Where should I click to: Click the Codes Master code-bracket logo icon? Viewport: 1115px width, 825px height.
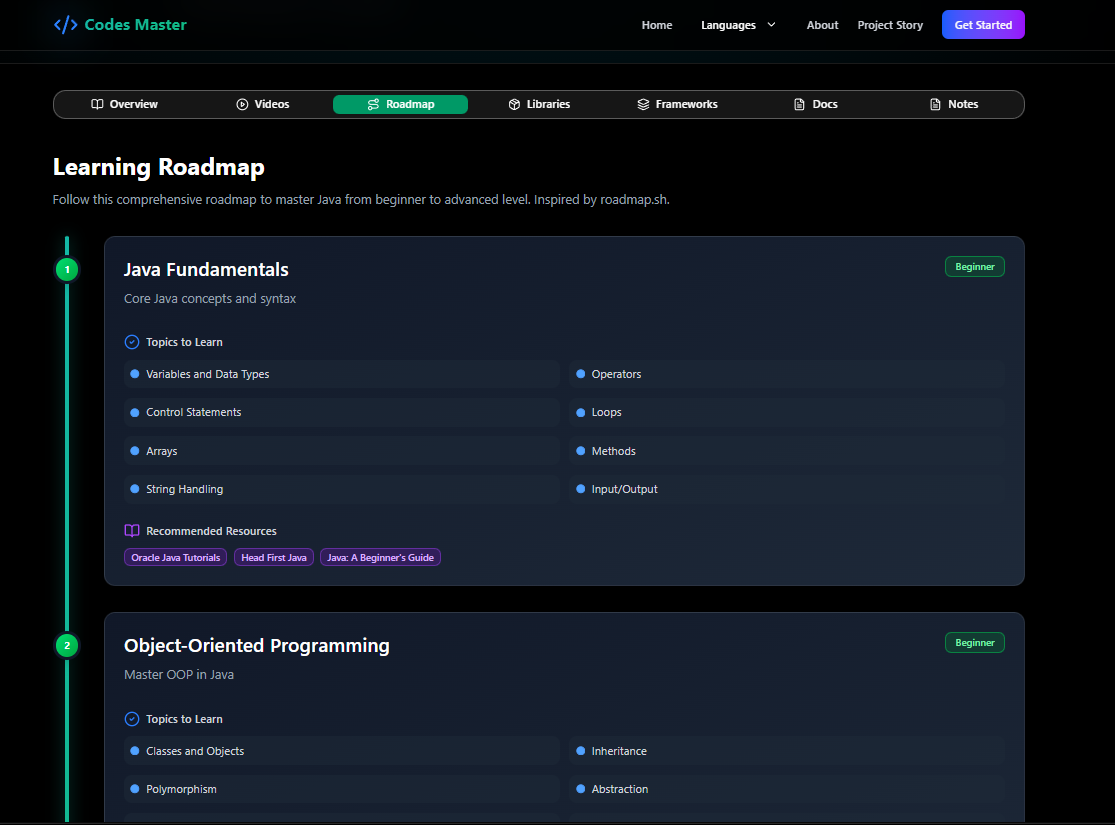(x=65, y=25)
